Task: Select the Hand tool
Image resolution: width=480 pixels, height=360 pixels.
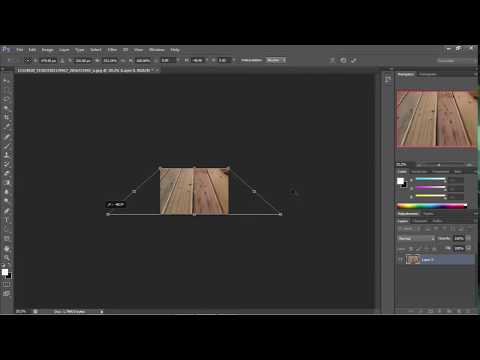Action: pos(7,249)
